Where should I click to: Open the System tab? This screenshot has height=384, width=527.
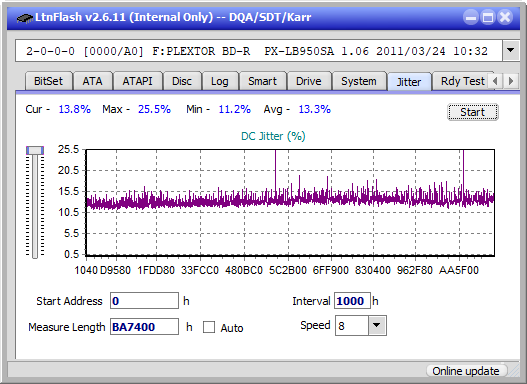coord(359,81)
